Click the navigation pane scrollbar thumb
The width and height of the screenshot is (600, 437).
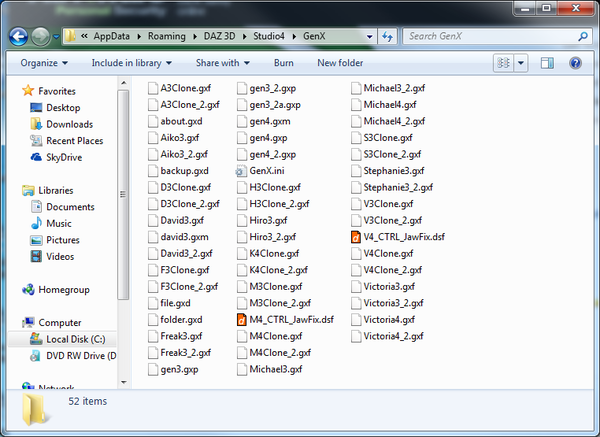tap(123, 194)
